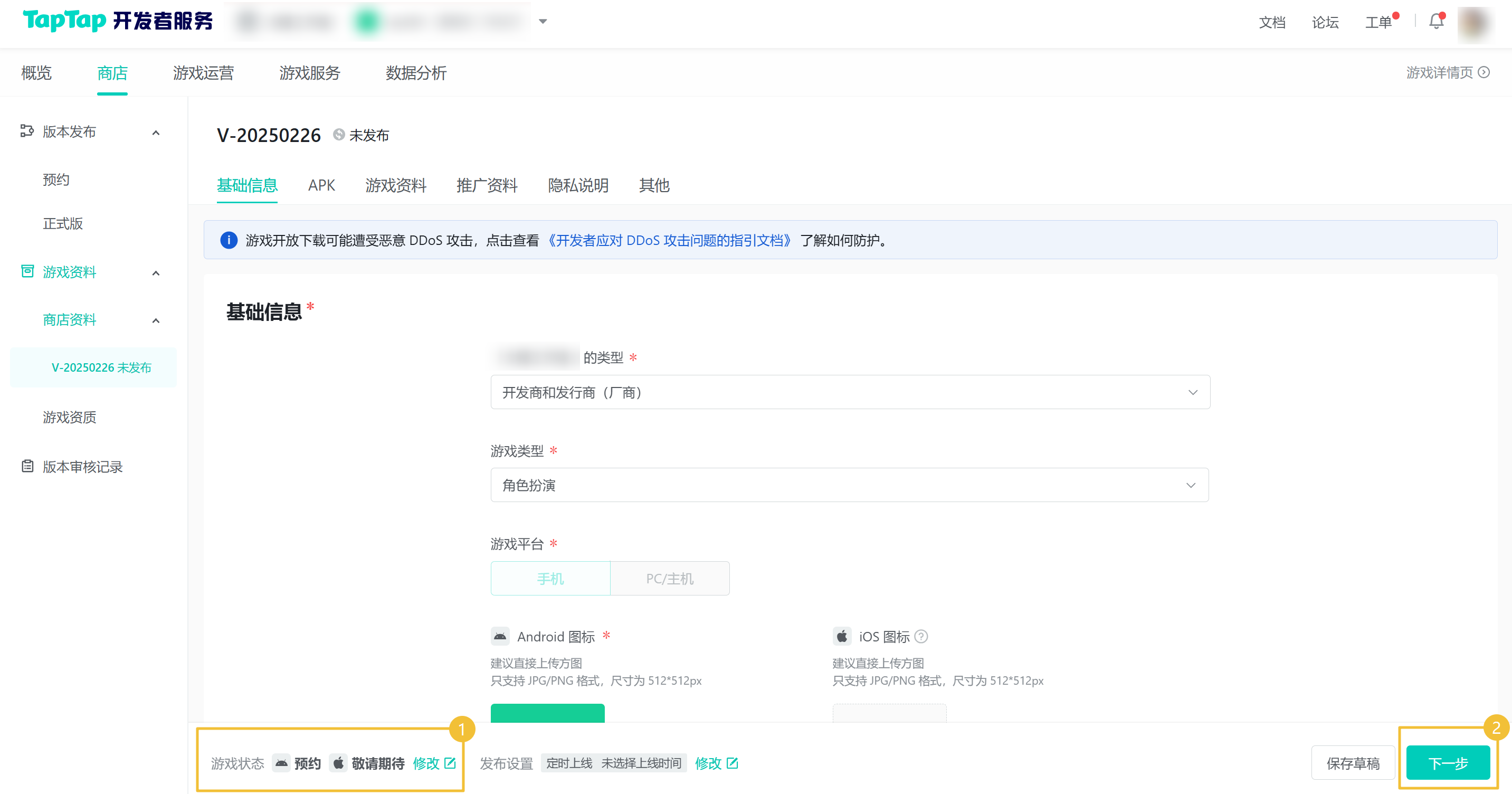Viewport: 1512px width, 794px height.
Task: Click the Apple icon in 游戏状态 bar
Action: tap(338, 763)
